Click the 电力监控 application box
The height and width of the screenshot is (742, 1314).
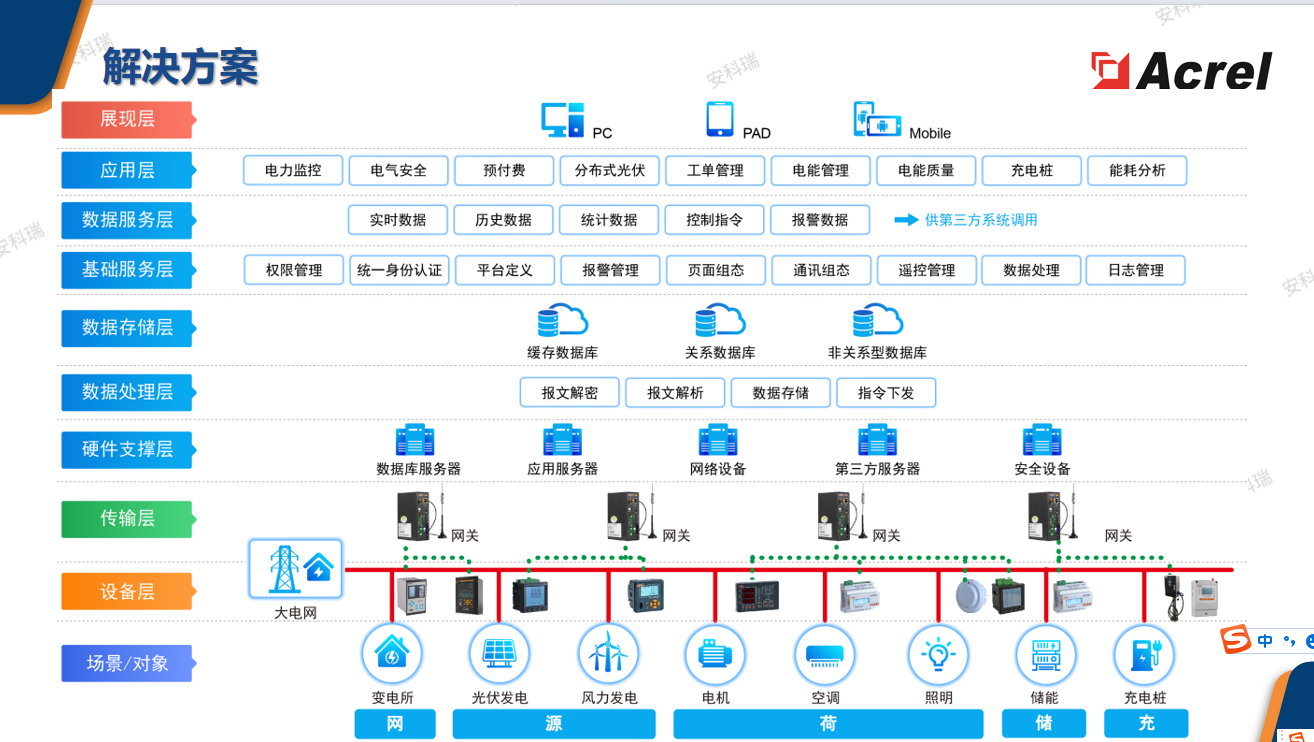tap(293, 170)
